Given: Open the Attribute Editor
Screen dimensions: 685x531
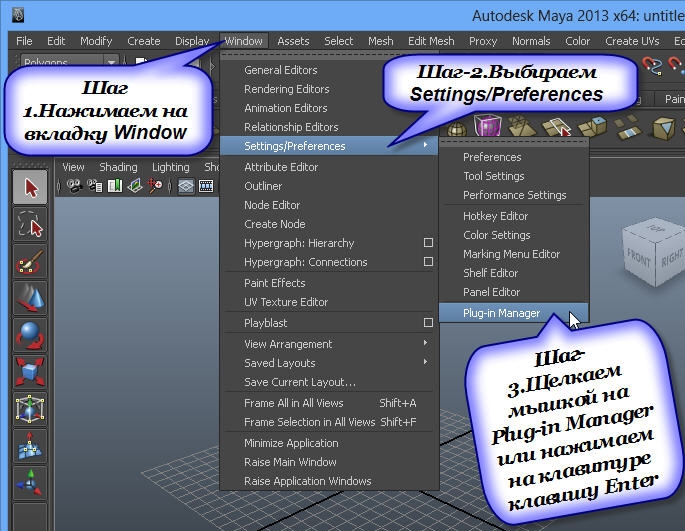Looking at the screenshot, I should click(x=281, y=167).
